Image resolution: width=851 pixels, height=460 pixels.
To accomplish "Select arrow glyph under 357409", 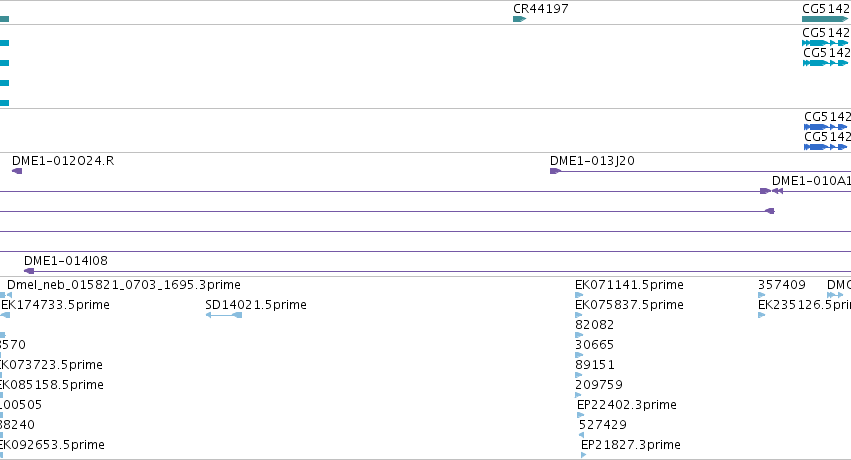I will tap(761, 295).
